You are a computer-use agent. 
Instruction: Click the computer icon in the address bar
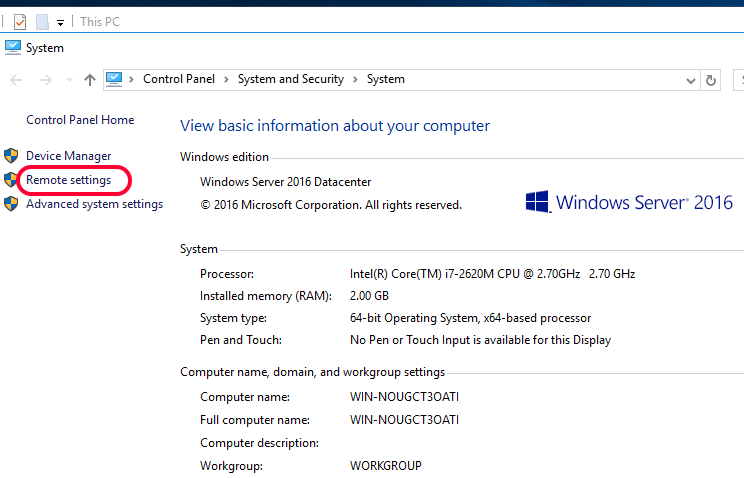coord(114,79)
